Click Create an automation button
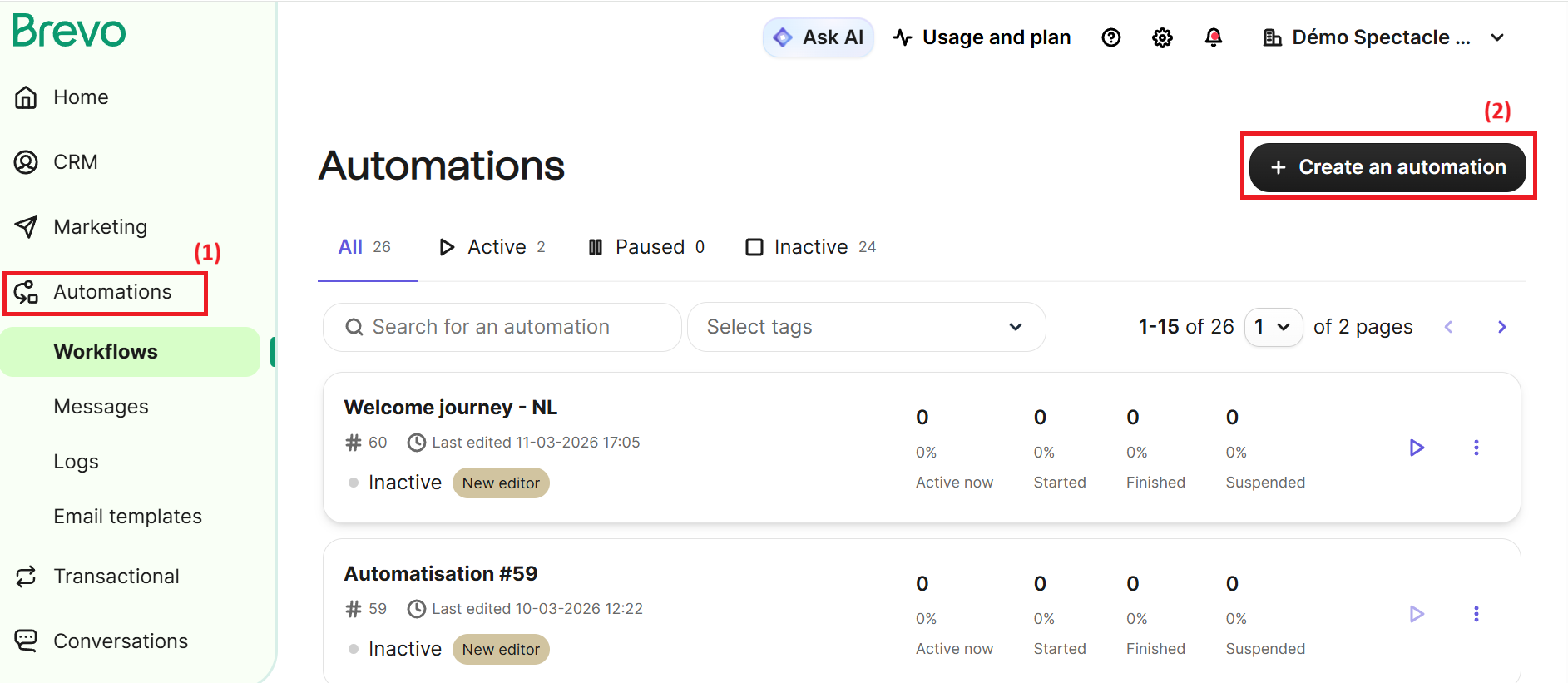 coord(1387,167)
